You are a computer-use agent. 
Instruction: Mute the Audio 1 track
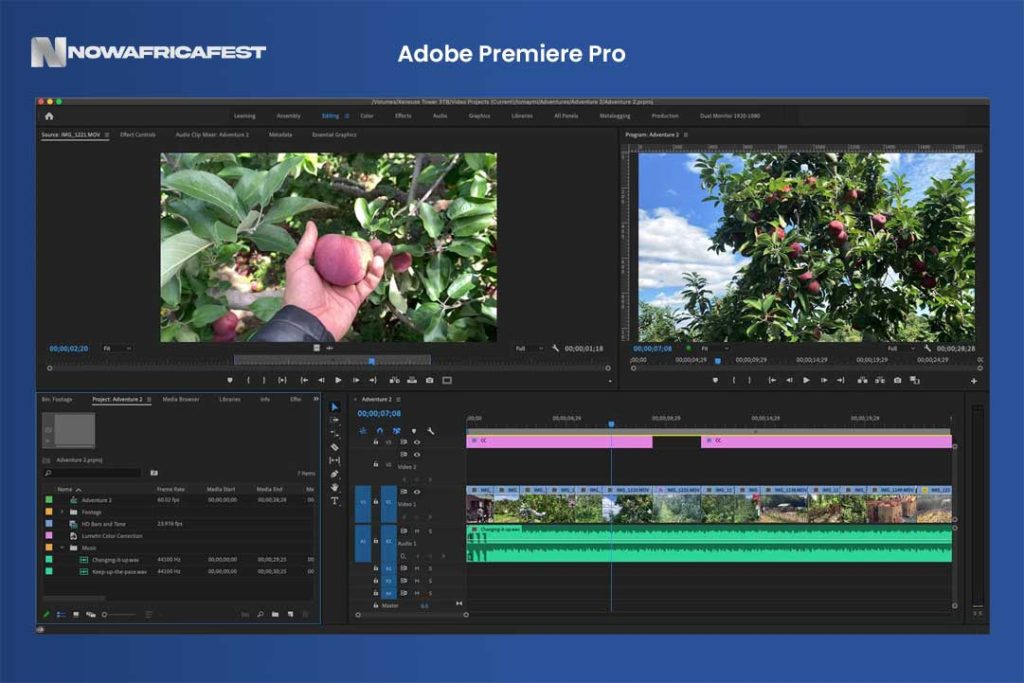click(x=417, y=531)
